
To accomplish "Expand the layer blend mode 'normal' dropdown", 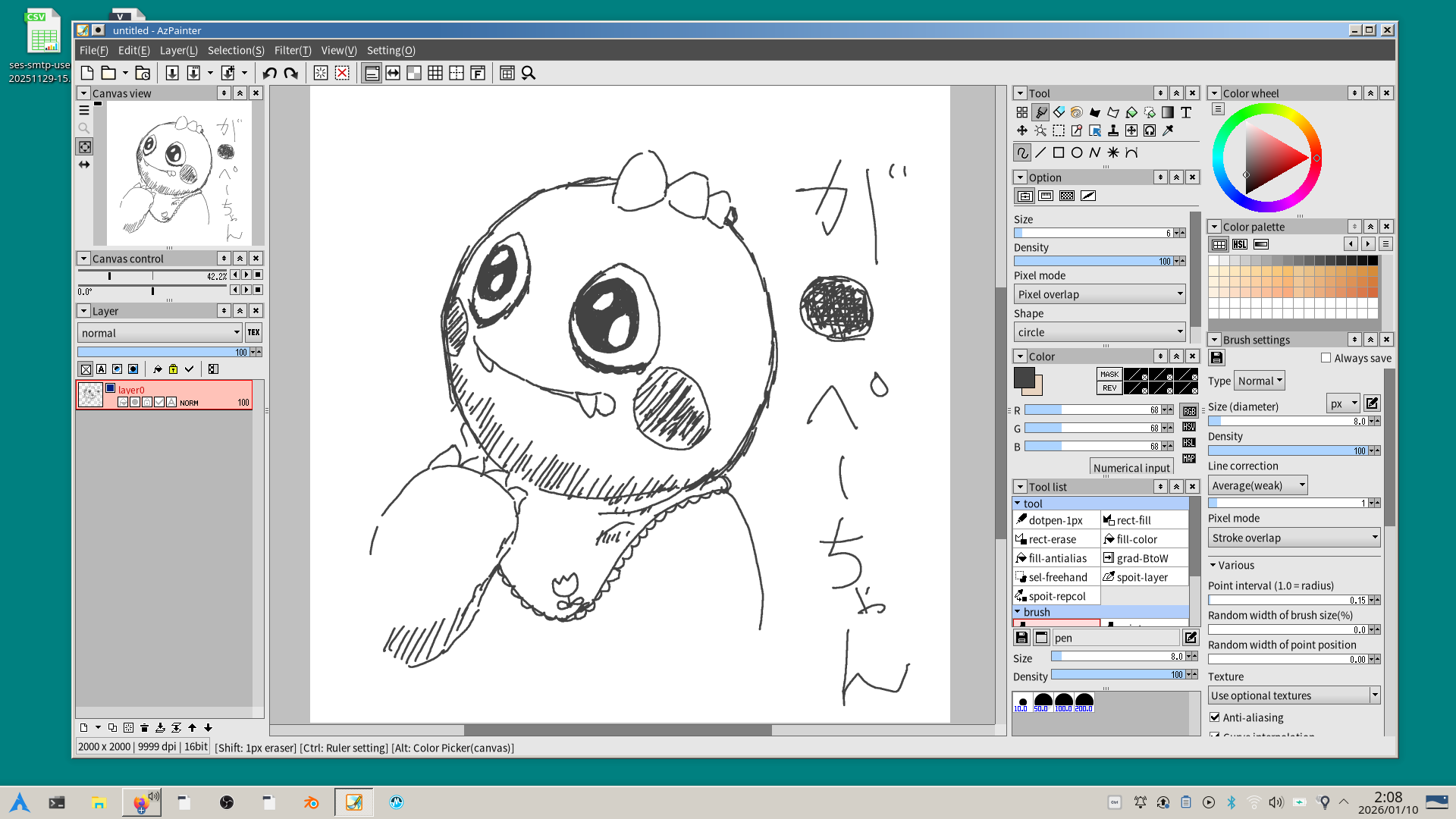I will pyautogui.click(x=159, y=333).
